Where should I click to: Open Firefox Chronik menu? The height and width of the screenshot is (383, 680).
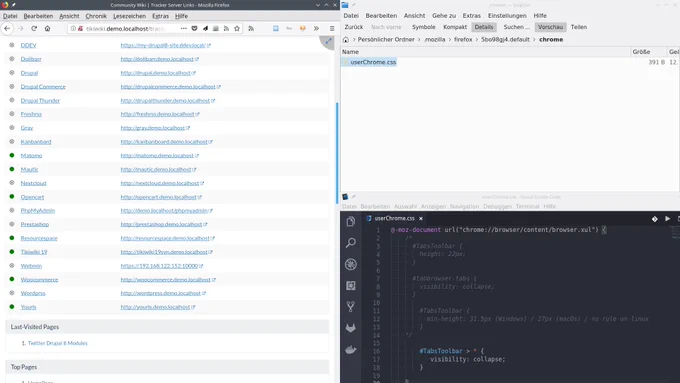(x=96, y=16)
